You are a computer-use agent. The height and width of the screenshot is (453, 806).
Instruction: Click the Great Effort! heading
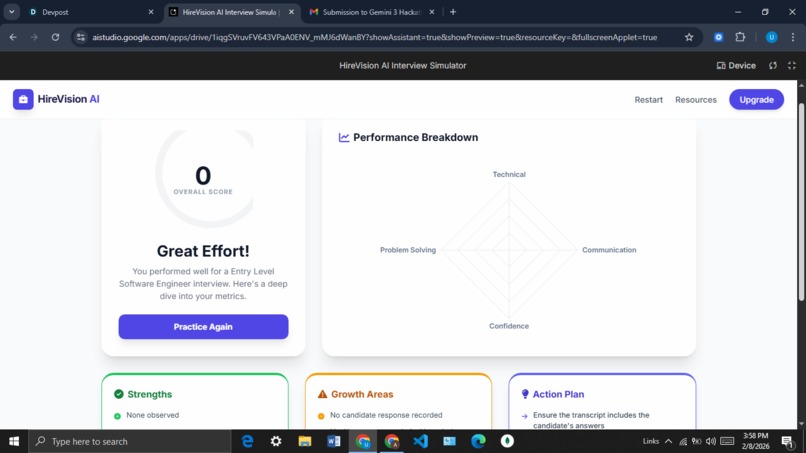pyautogui.click(x=203, y=251)
